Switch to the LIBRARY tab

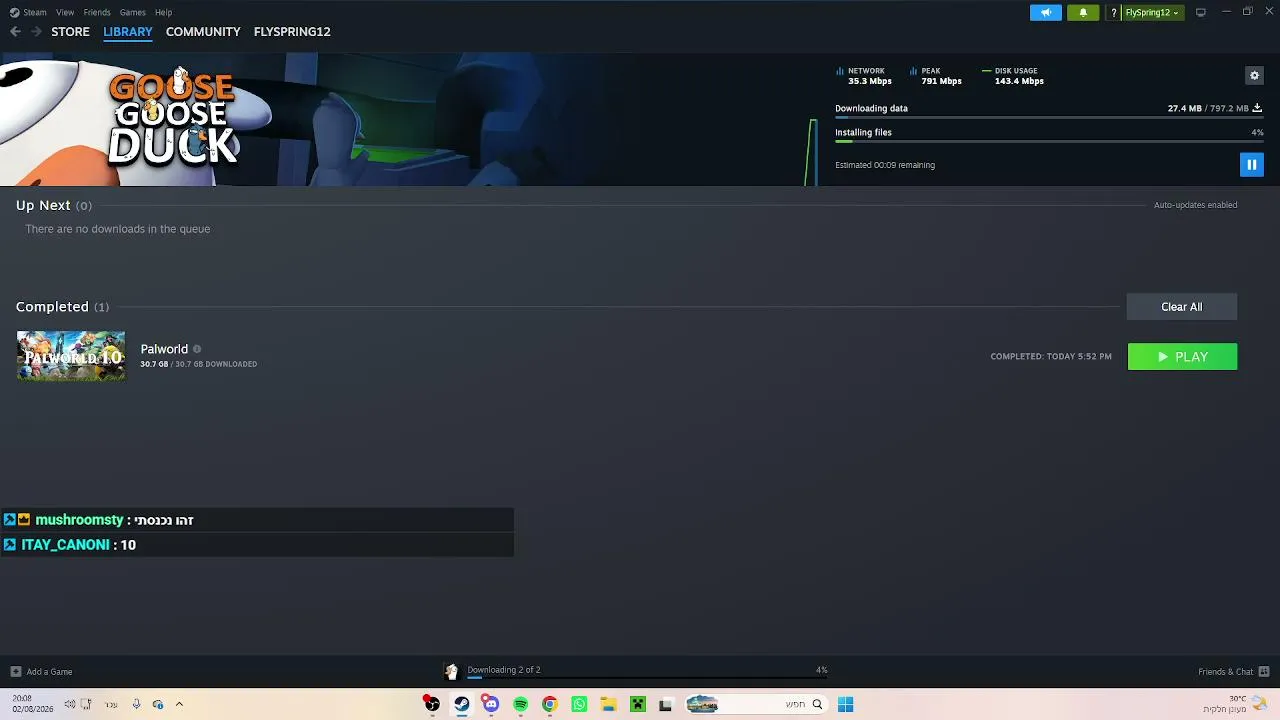coord(128,32)
